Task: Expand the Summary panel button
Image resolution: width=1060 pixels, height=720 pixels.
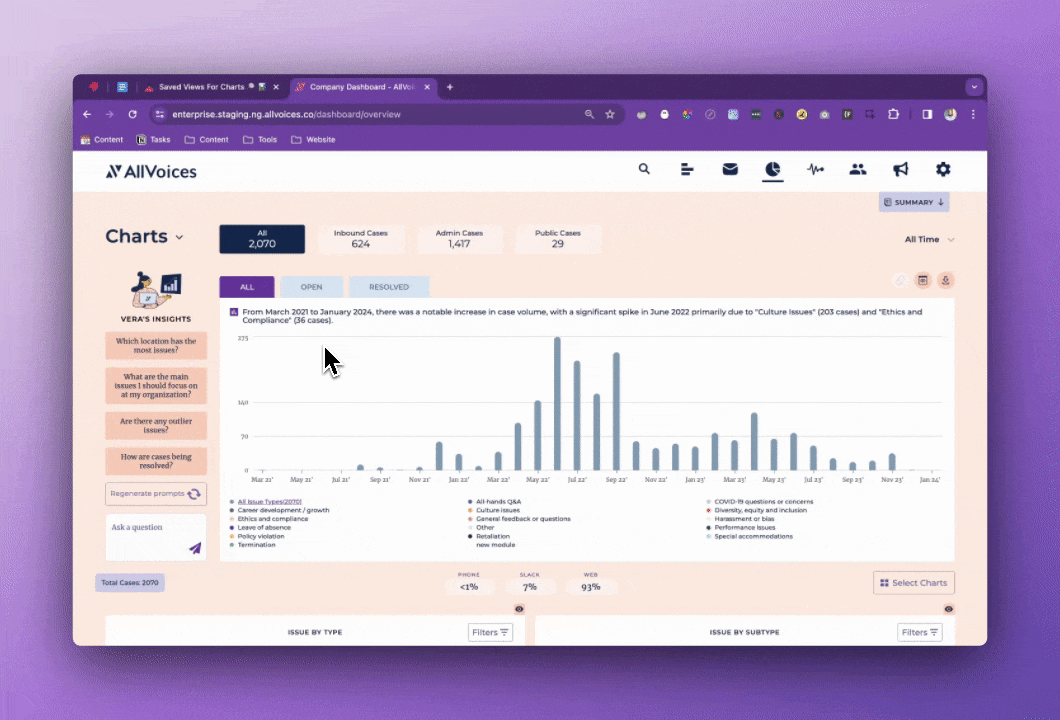Action: click(914, 202)
